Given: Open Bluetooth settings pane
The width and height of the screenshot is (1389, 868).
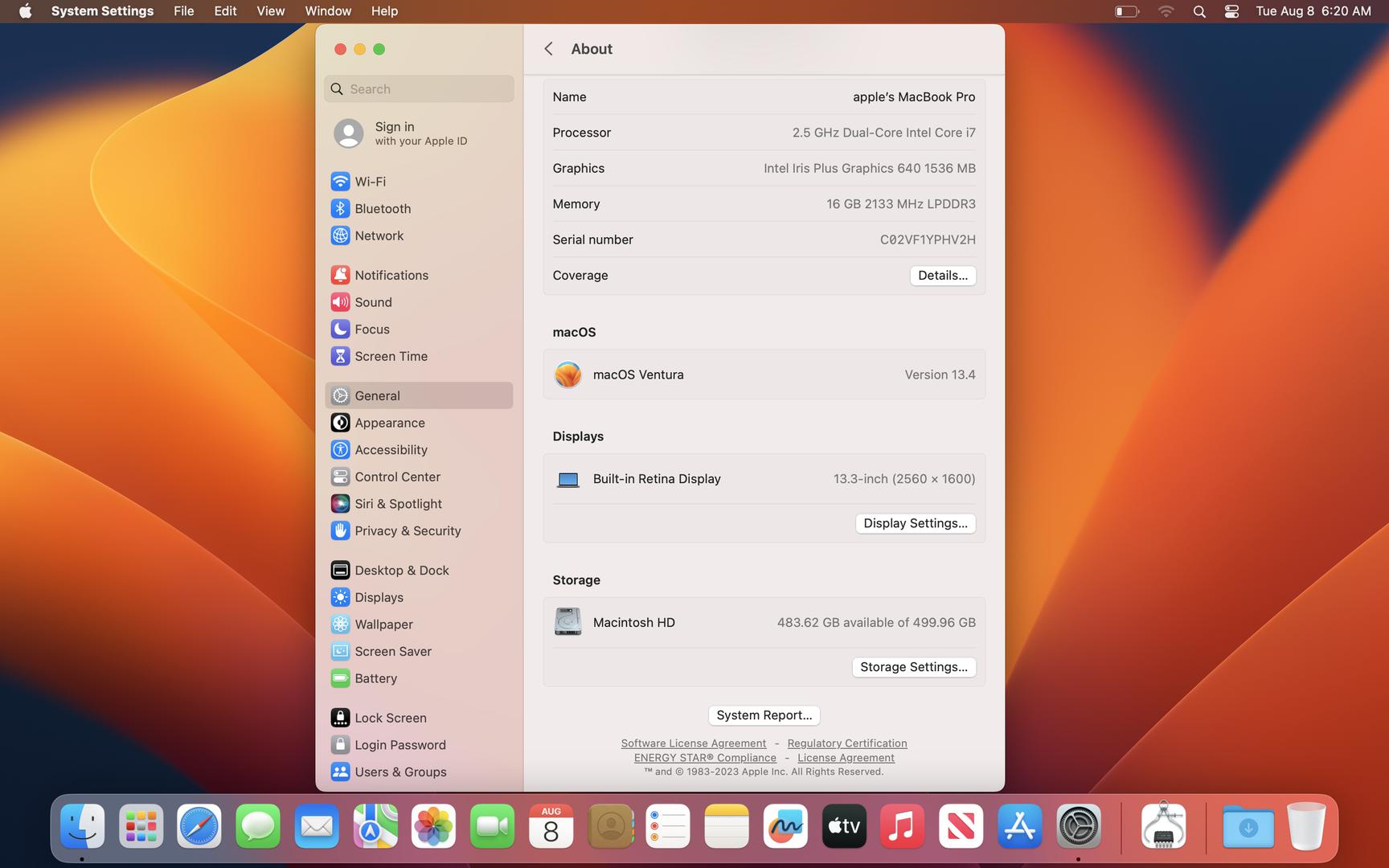Looking at the screenshot, I should tap(418, 209).
